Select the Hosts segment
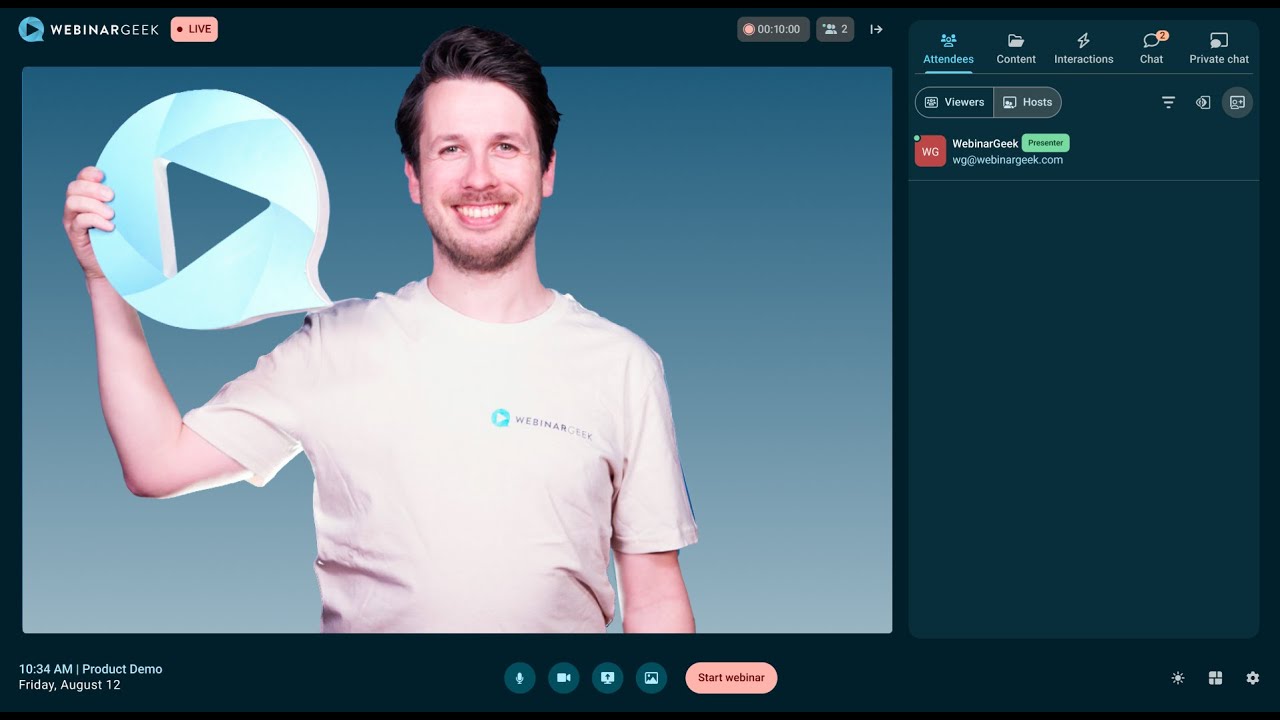Image resolution: width=1280 pixels, height=720 pixels. [1027, 102]
